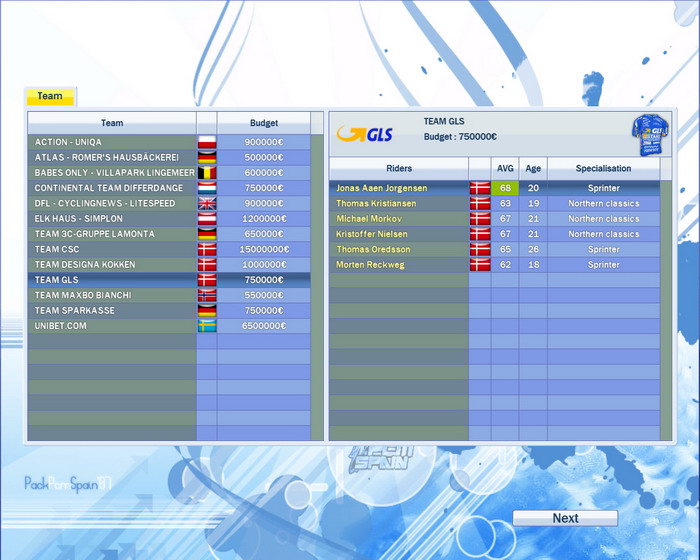700x560 pixels.
Task: Click the Norwegian flag beside Team Maxbo Bianchi
Action: pyautogui.click(x=207, y=295)
